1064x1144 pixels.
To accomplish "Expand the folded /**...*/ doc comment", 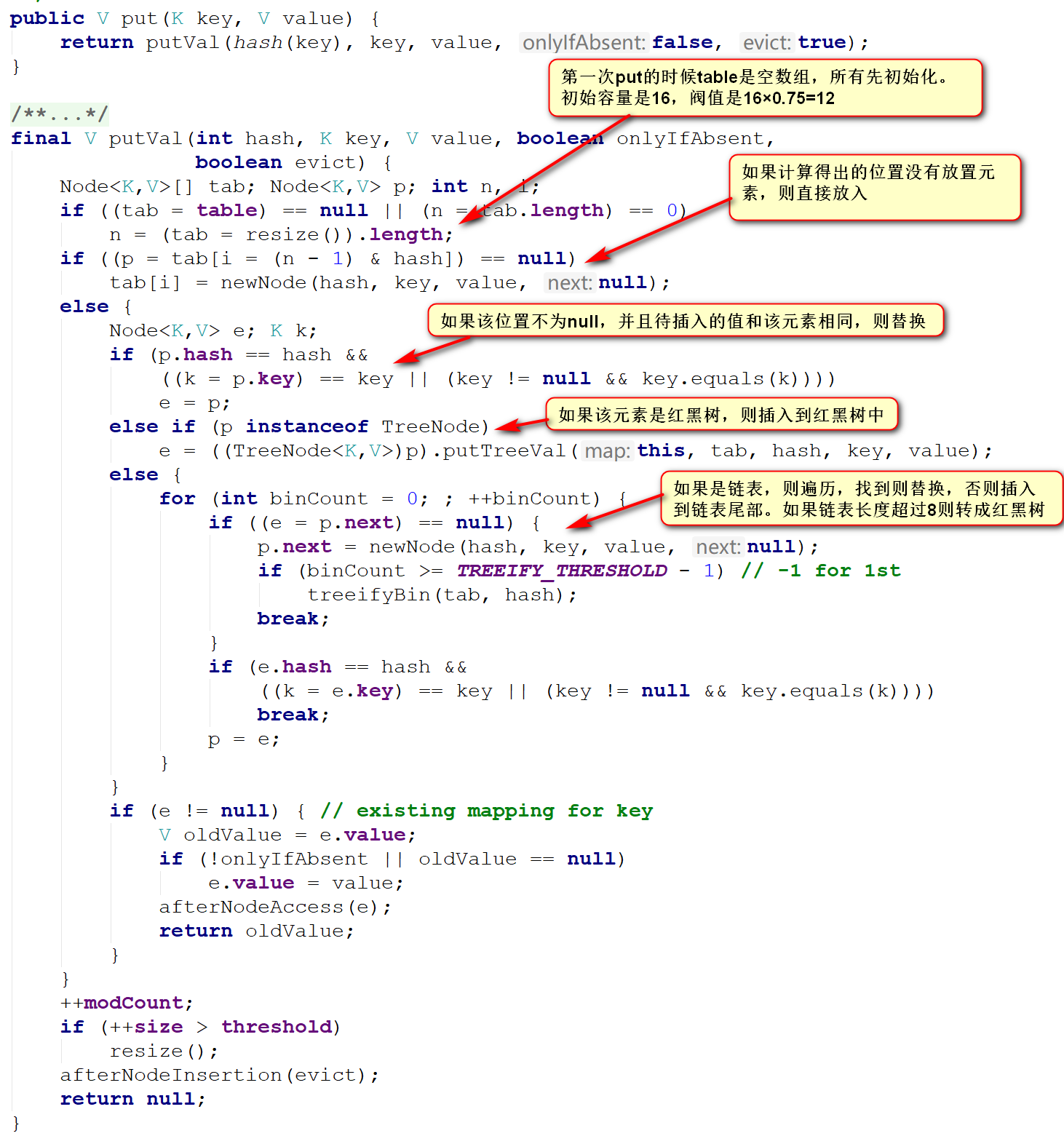I will pyautogui.click(x=60, y=114).
